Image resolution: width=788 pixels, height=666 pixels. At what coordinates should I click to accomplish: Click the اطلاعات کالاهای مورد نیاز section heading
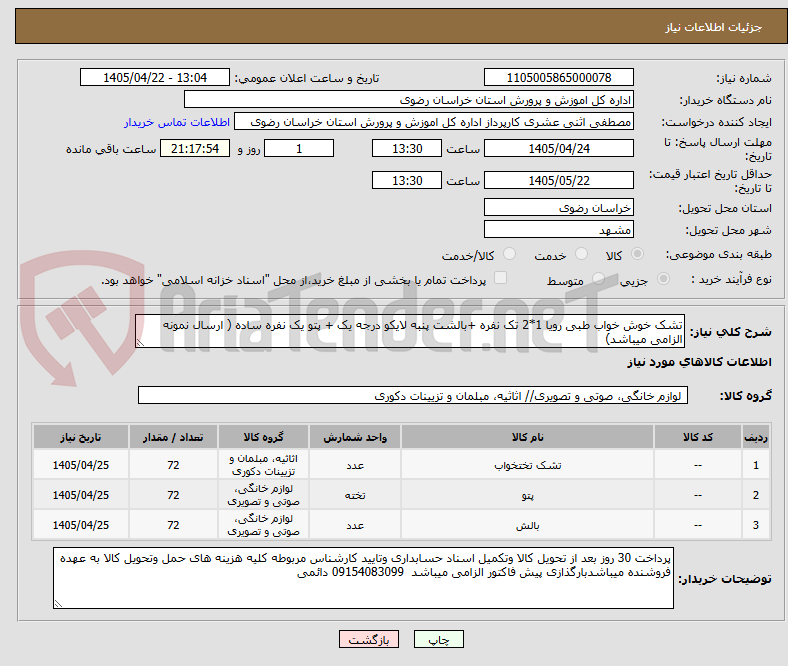pos(699,362)
